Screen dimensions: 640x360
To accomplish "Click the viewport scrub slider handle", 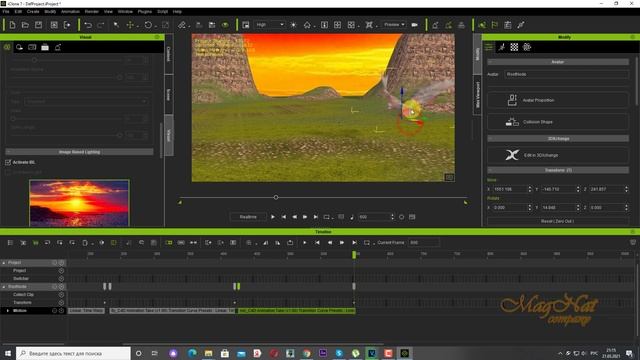I will [276, 198].
